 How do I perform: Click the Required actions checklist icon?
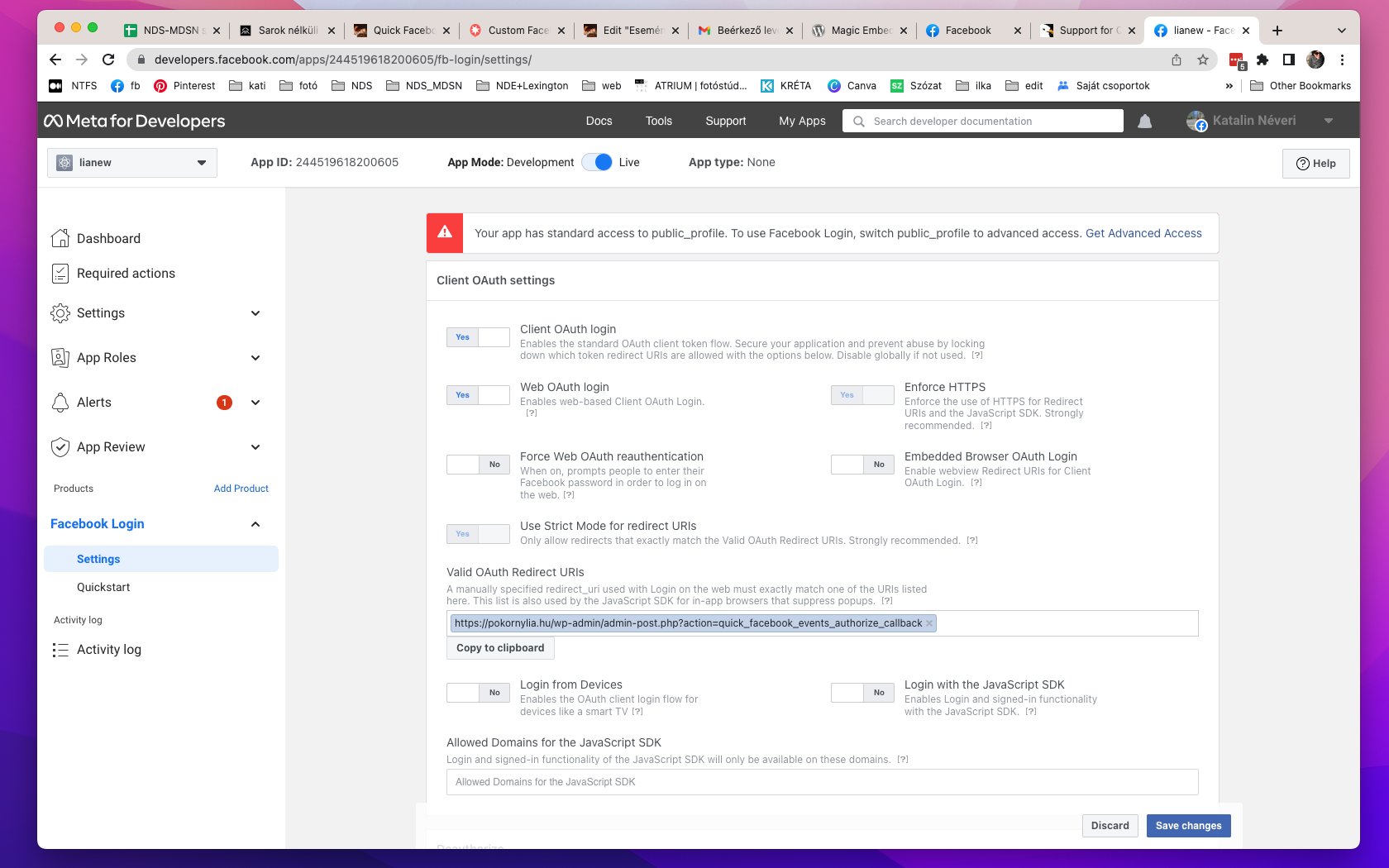(60, 274)
